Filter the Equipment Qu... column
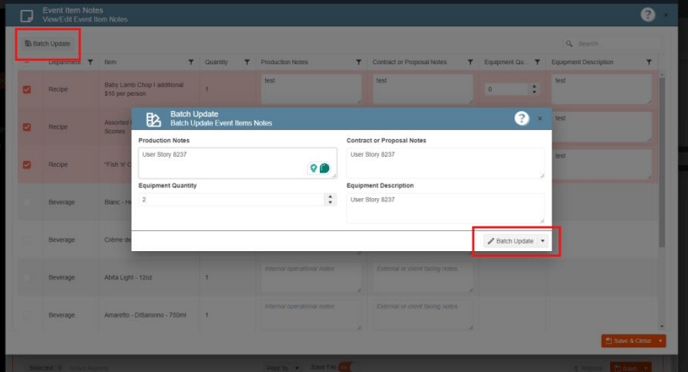 537,62
